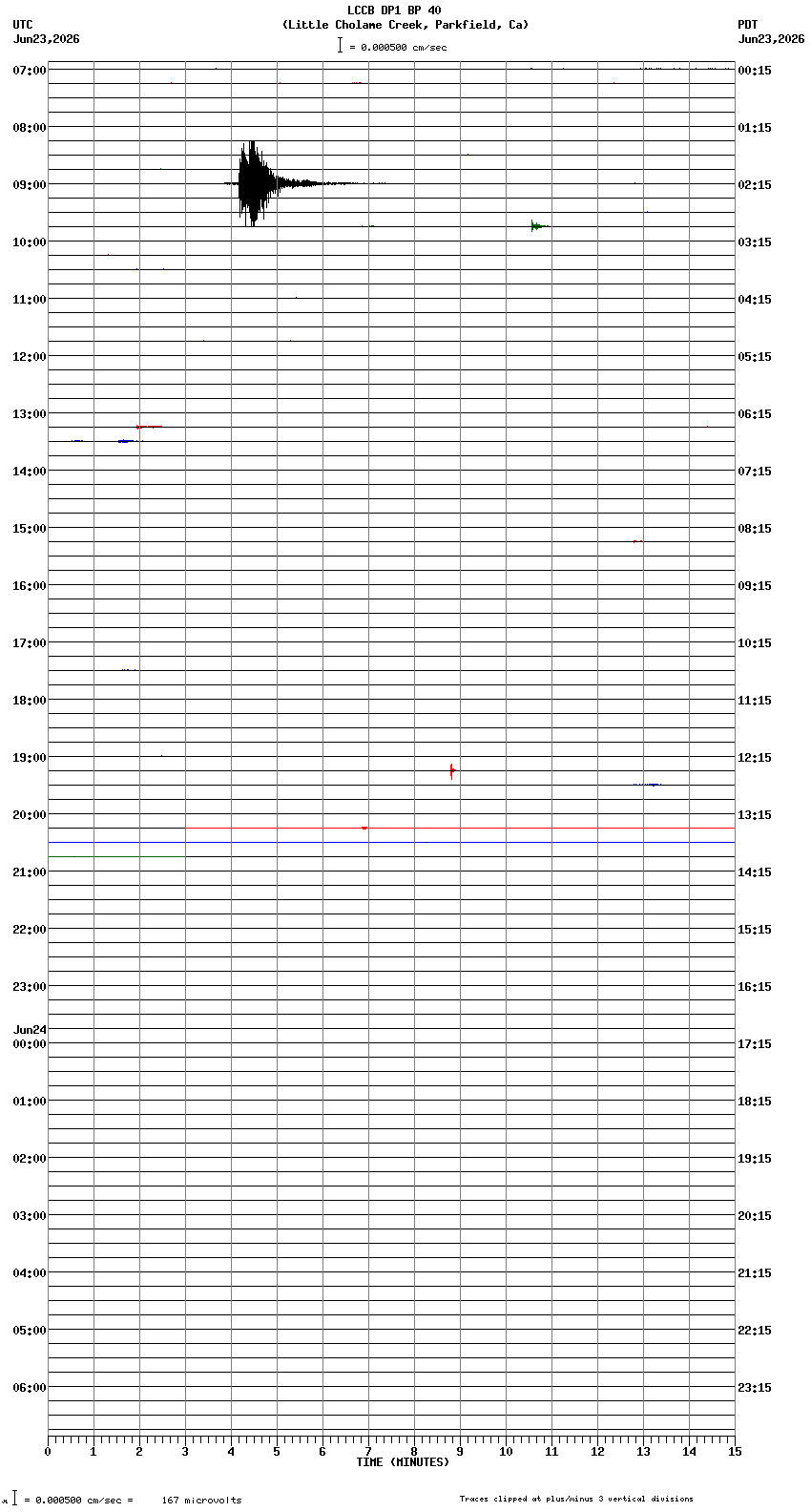This screenshot has width=811, height=1512.
Task: Click the green seismic event on the trace below 09:00
Action: click(539, 226)
